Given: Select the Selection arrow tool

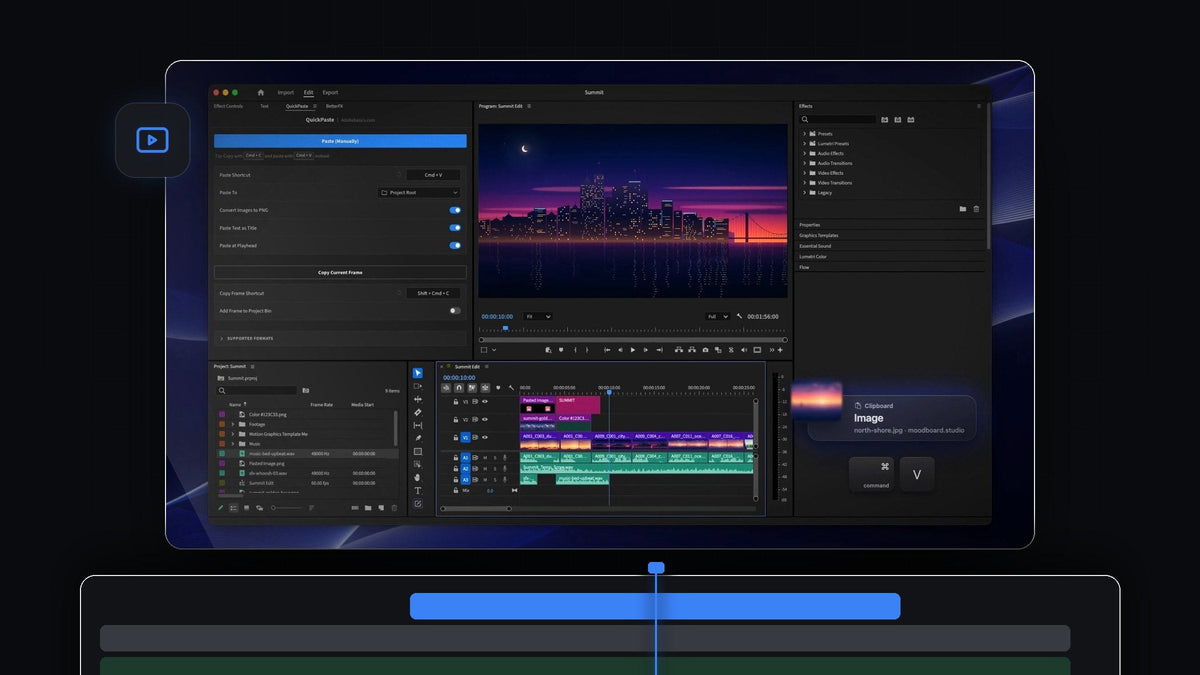Looking at the screenshot, I should (417, 373).
